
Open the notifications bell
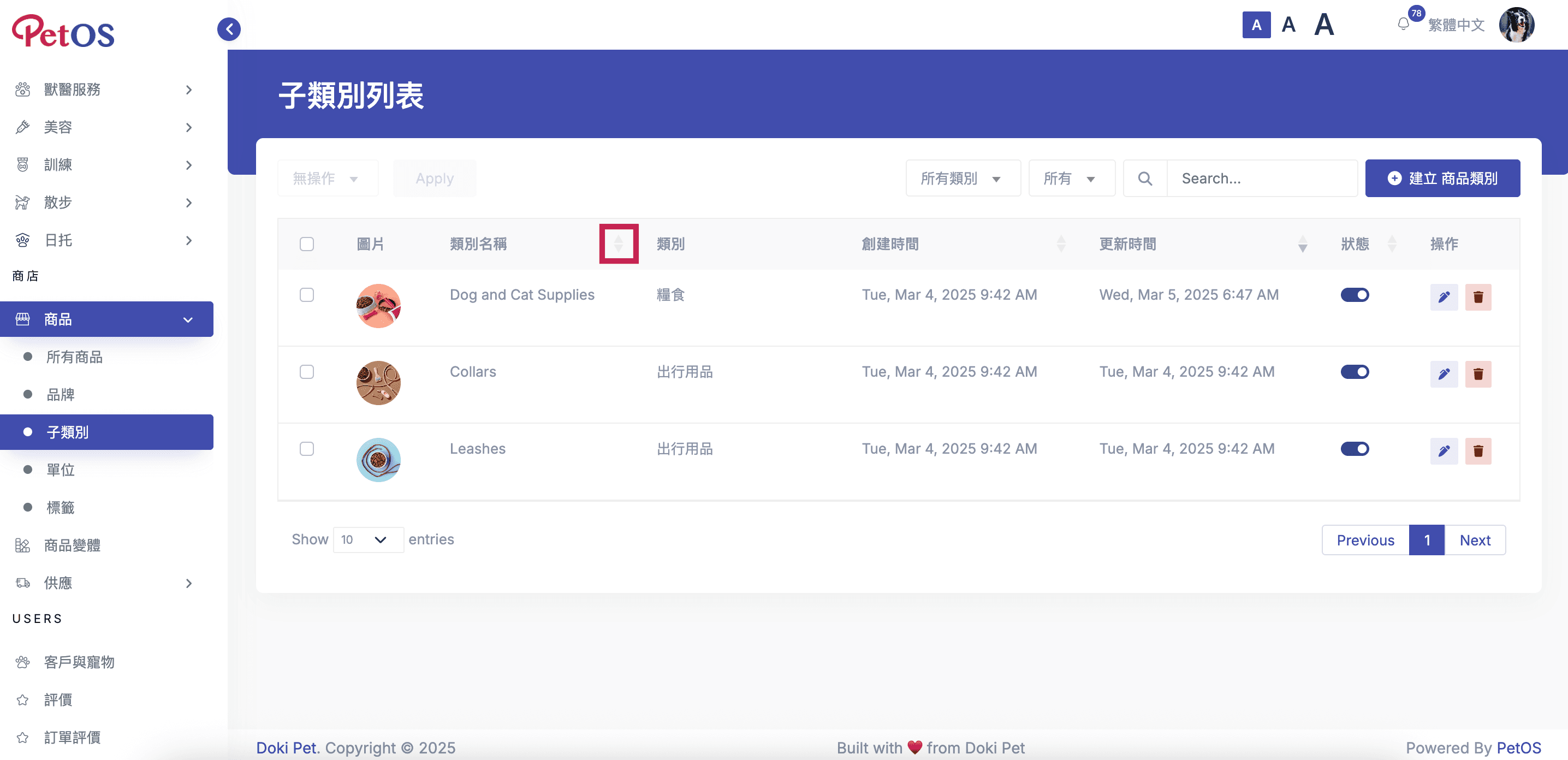[1403, 25]
